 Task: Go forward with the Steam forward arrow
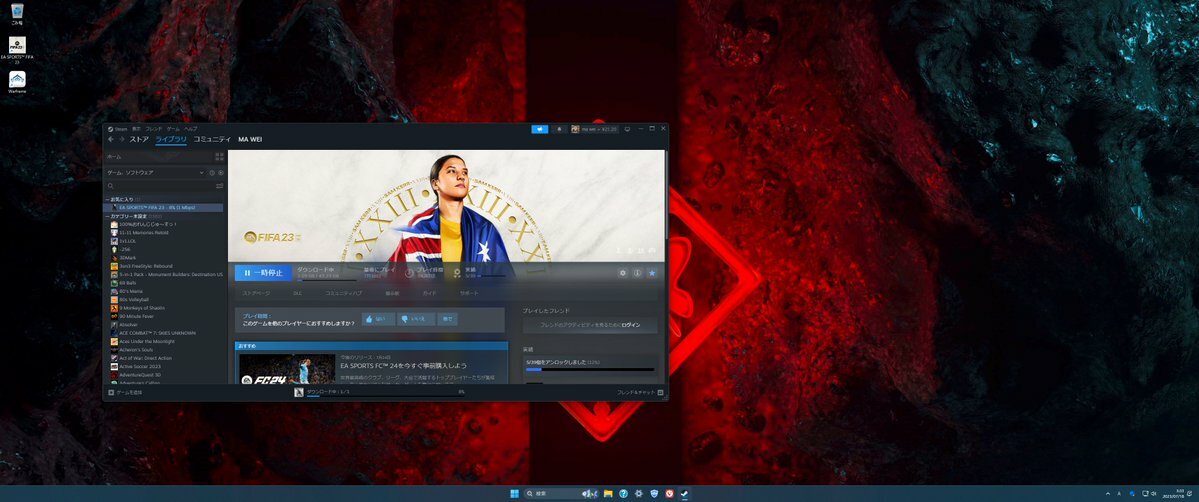[x=122, y=139]
